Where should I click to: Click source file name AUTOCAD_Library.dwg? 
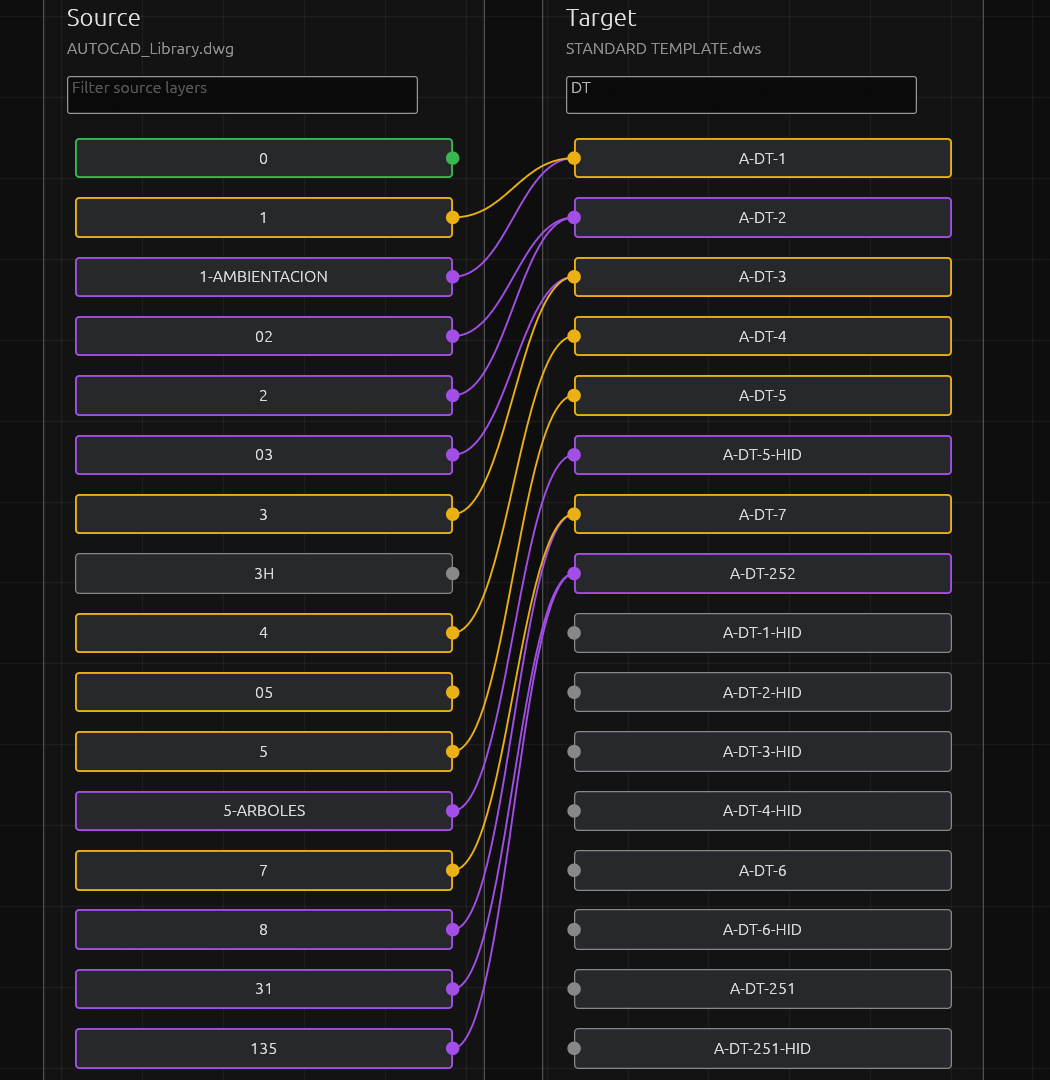150,49
